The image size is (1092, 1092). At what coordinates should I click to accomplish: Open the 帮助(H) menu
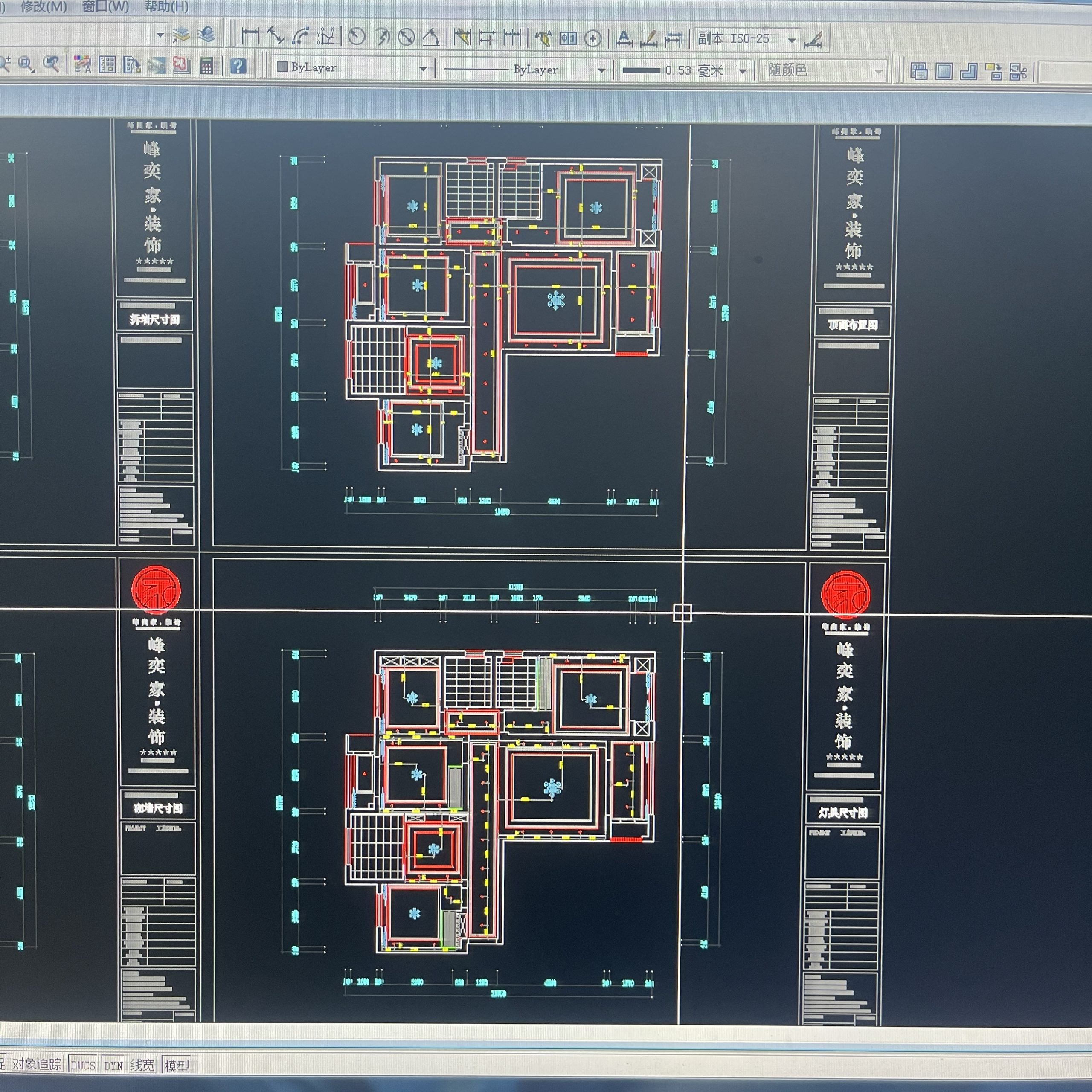pyautogui.click(x=166, y=7)
